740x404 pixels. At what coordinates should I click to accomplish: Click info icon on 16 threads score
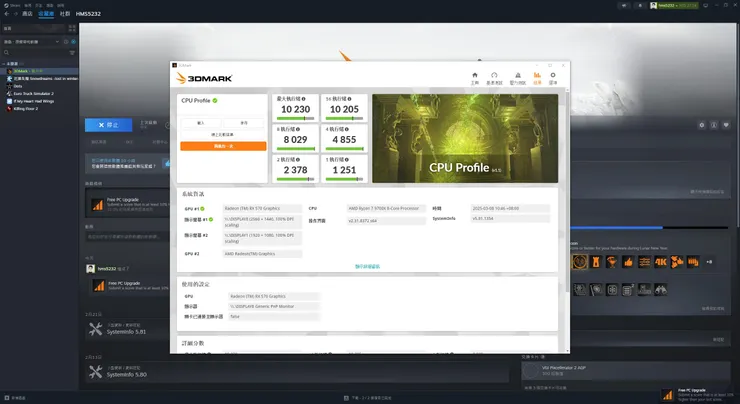click(349, 99)
